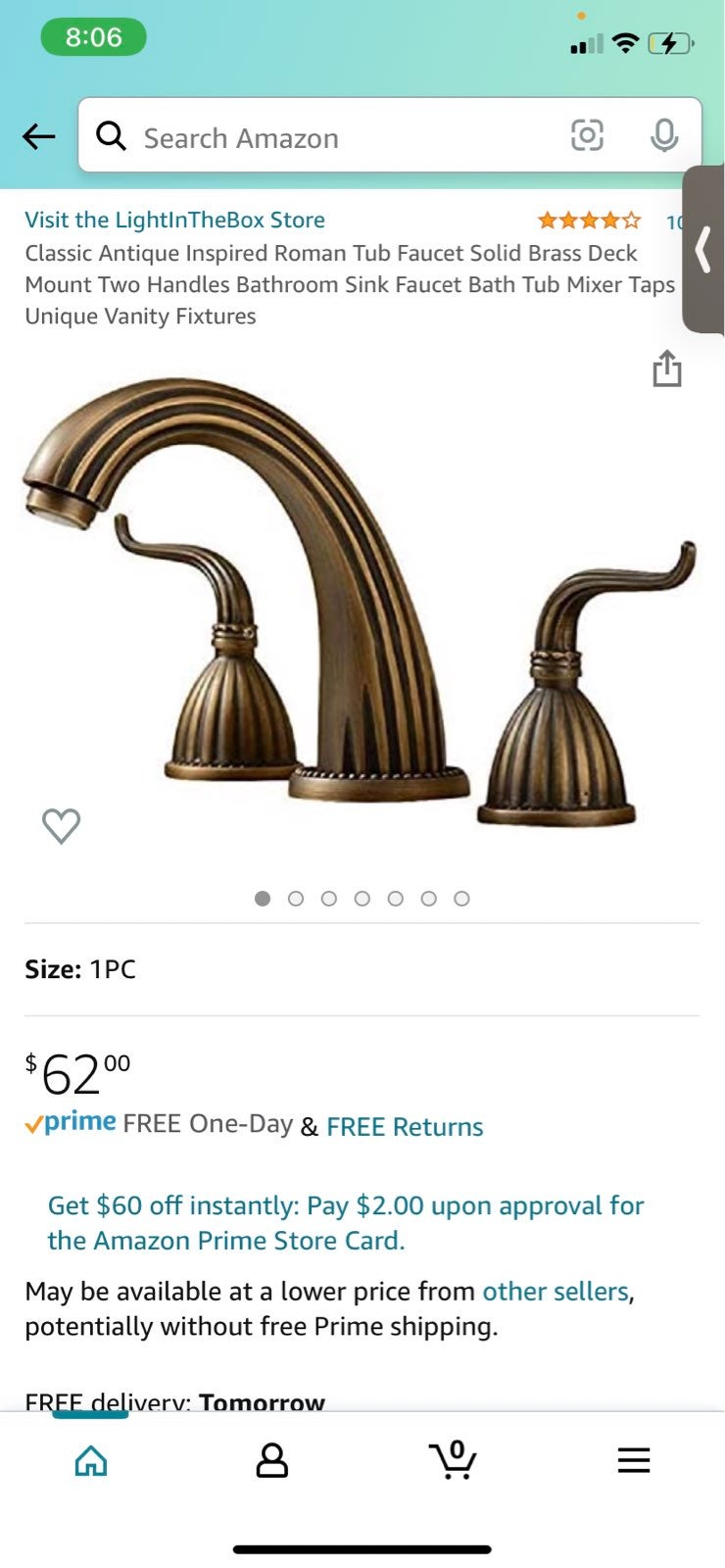Screen dimensions: 725x1568
Task: Open the Home tab icon
Action: (x=91, y=1460)
